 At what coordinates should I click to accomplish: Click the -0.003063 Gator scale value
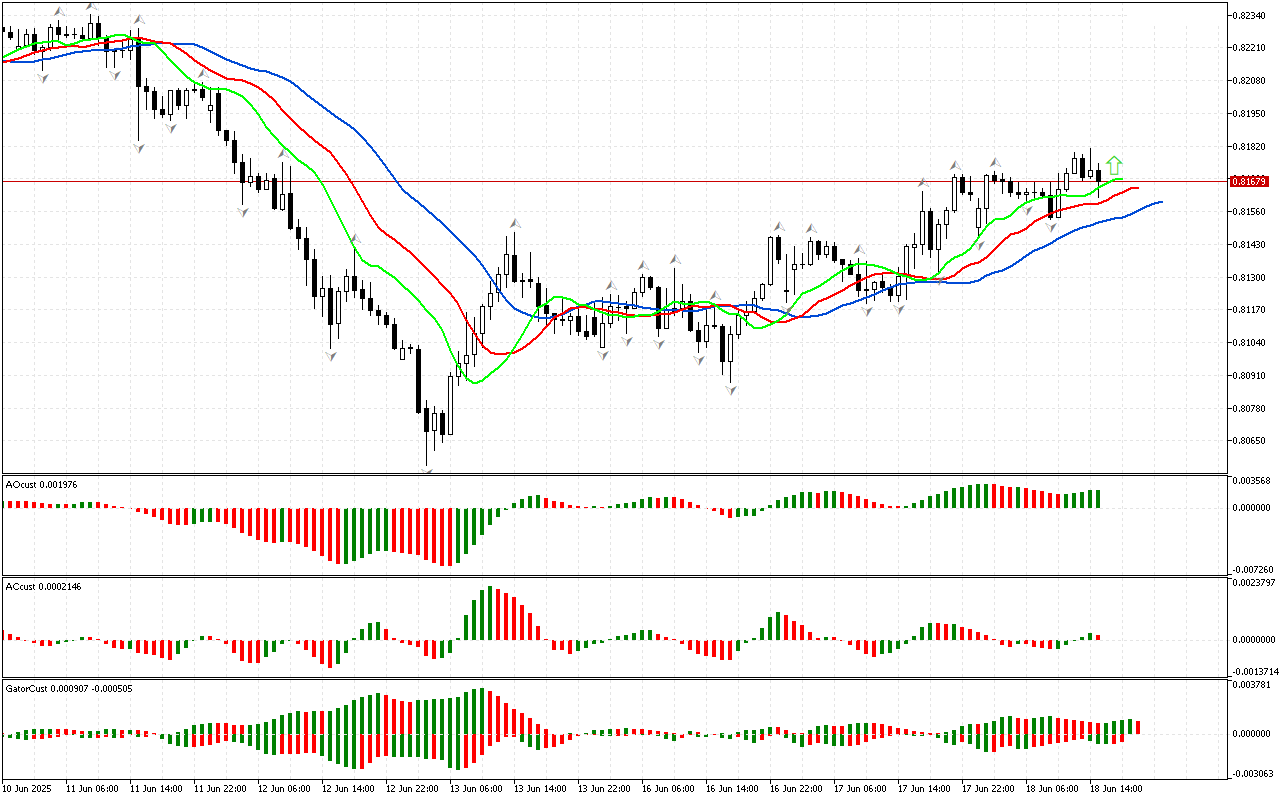[x=1251, y=773]
